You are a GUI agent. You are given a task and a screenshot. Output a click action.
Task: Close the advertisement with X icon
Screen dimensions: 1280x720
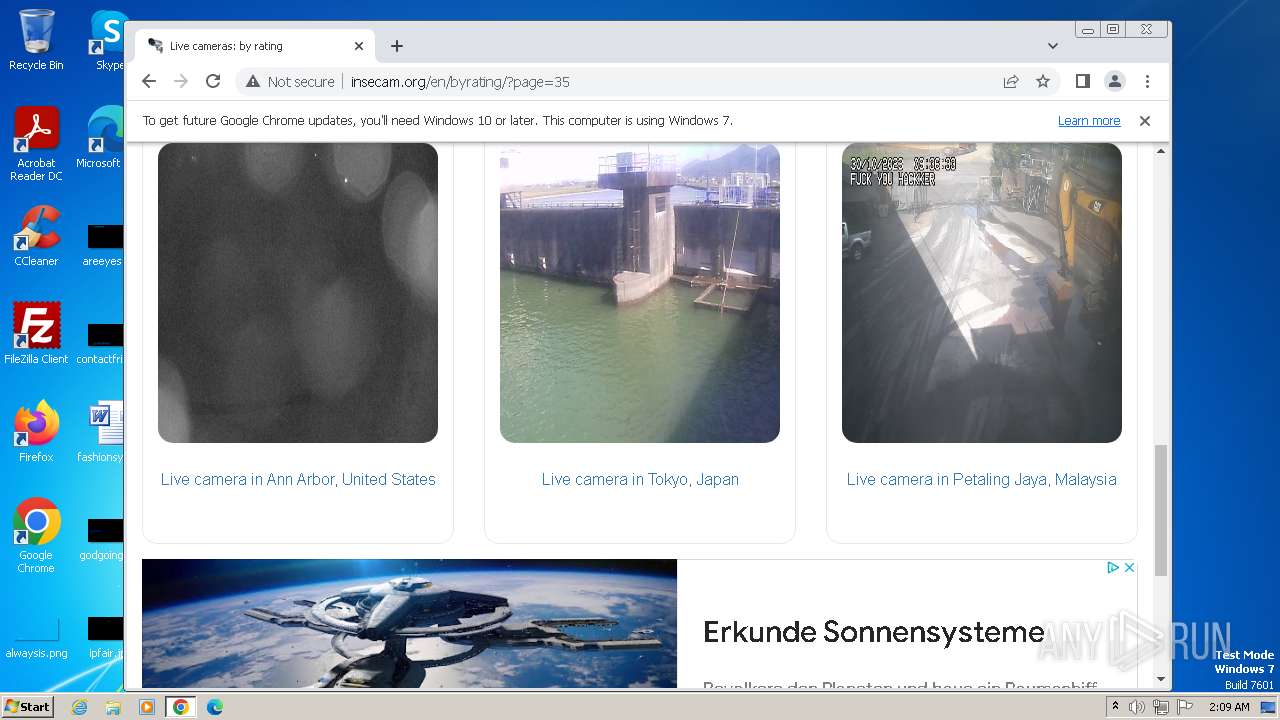pos(1129,567)
